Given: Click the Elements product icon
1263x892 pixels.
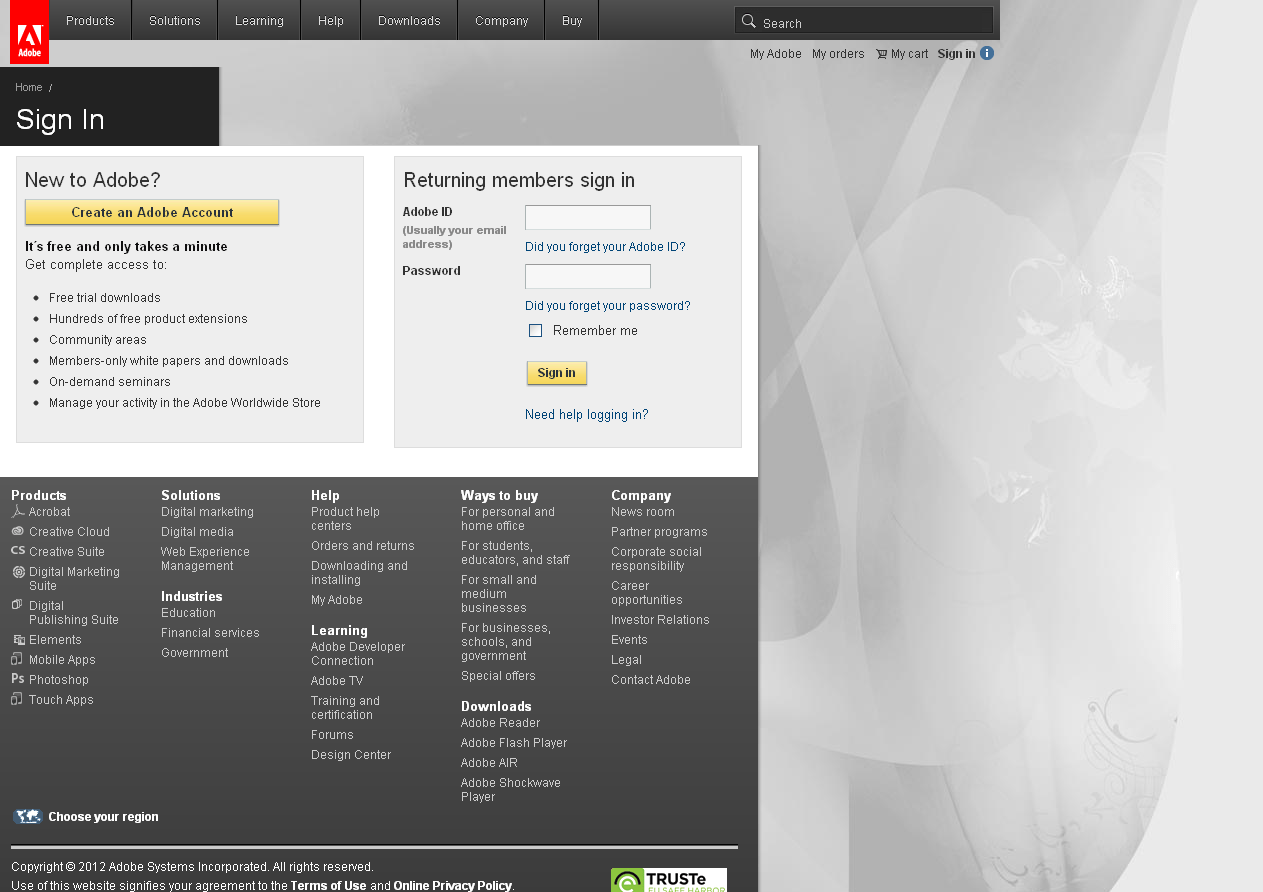Looking at the screenshot, I should (18, 640).
